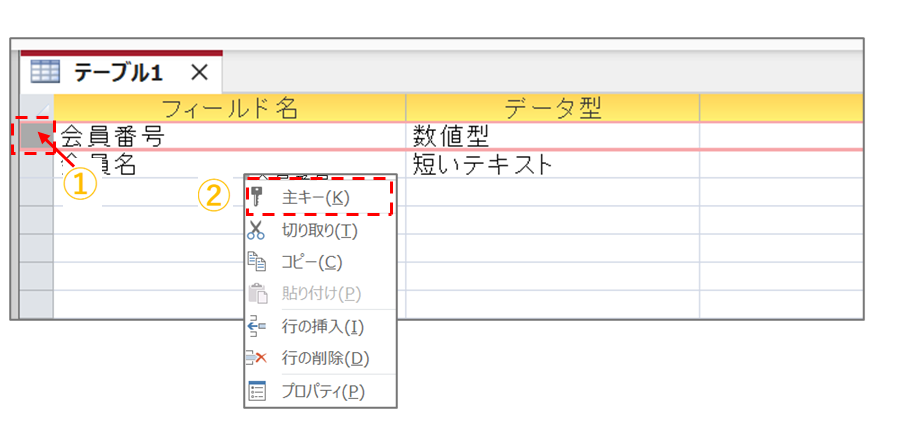Click the description cell right of 数値型

click(x=780, y=136)
